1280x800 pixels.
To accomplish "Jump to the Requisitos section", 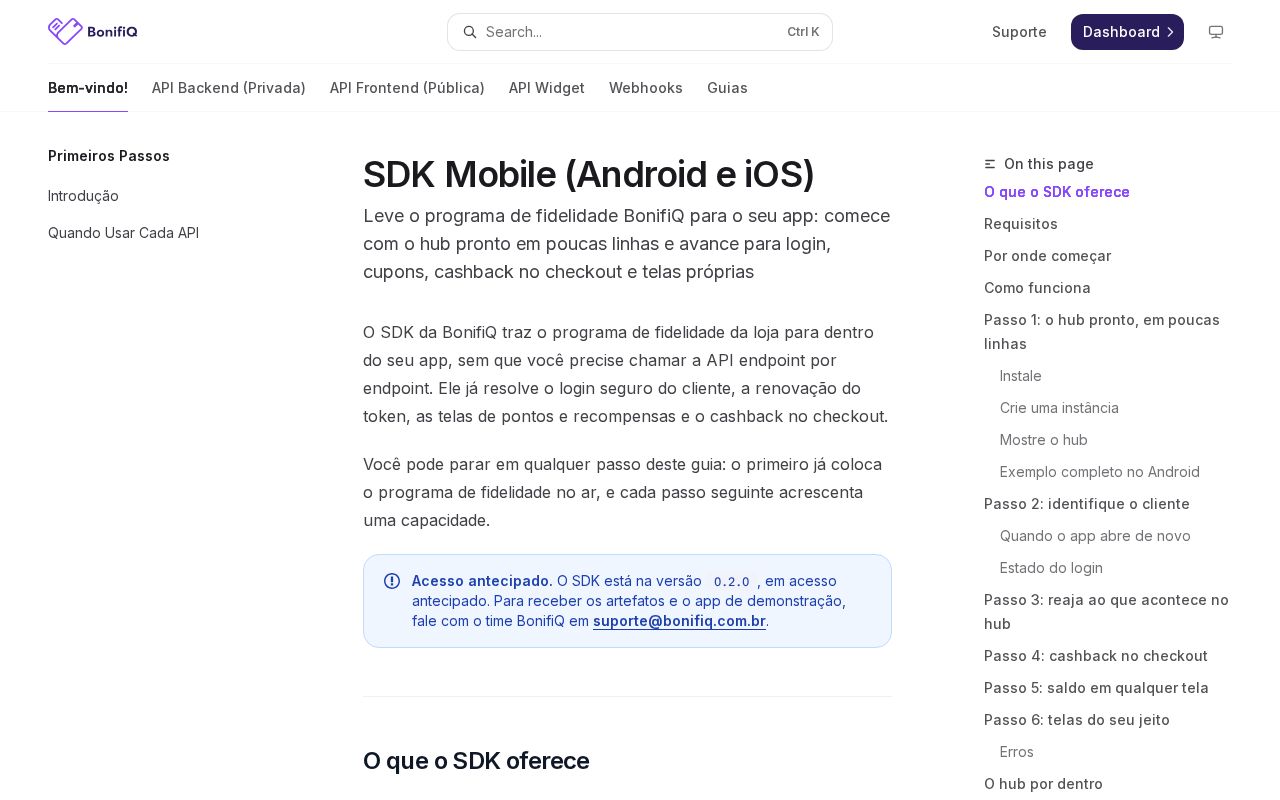I will (x=1021, y=224).
